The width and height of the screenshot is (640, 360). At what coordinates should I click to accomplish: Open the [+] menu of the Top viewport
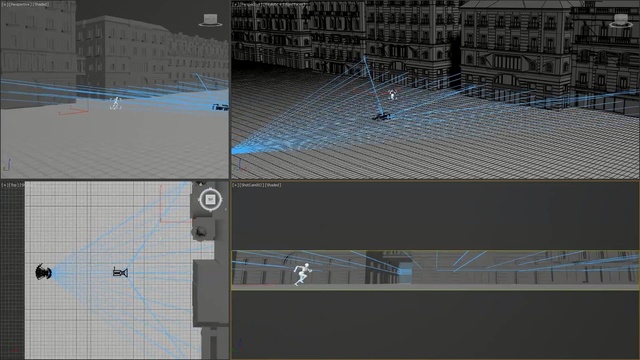3,185
